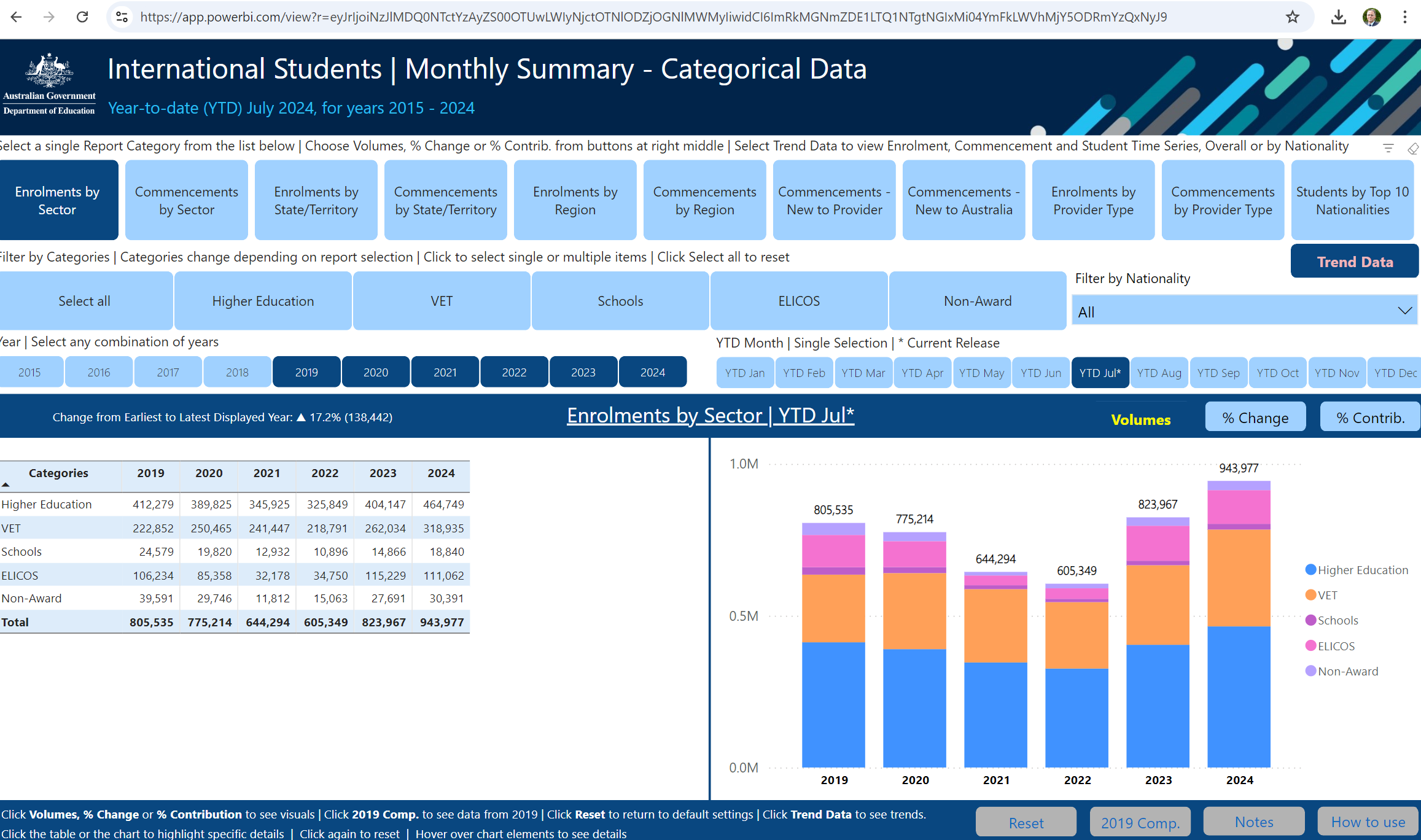1421x840 pixels.
Task: Select YTD Jun month option
Action: point(1041,373)
